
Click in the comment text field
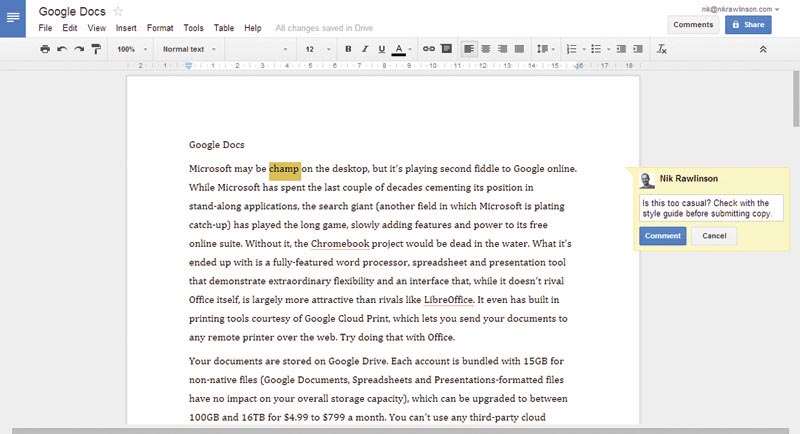[x=711, y=208]
